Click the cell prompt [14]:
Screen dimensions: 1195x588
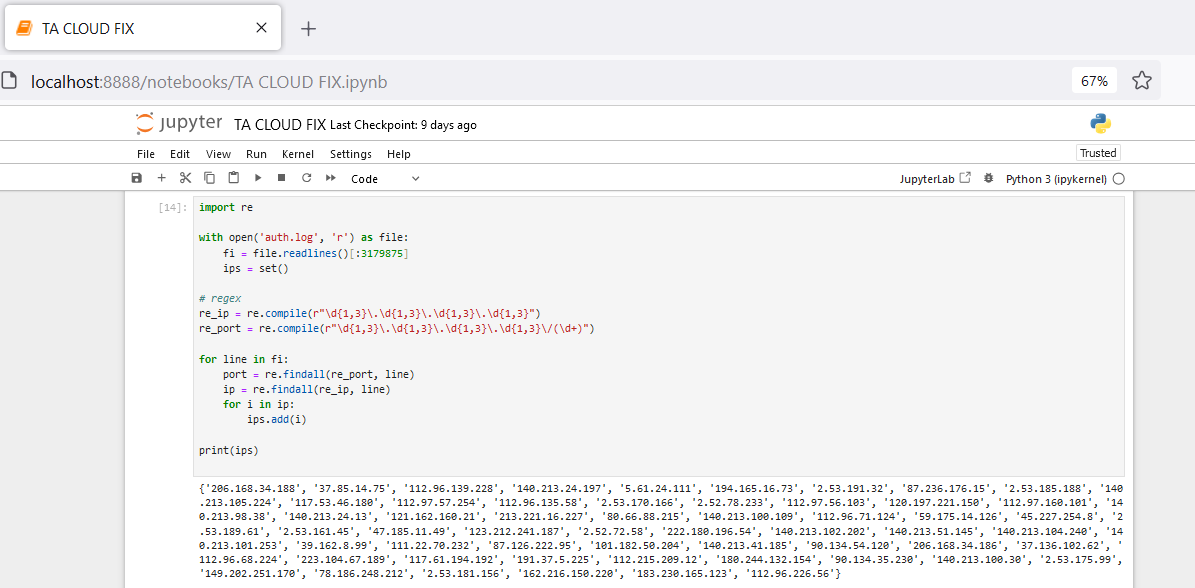pos(172,207)
